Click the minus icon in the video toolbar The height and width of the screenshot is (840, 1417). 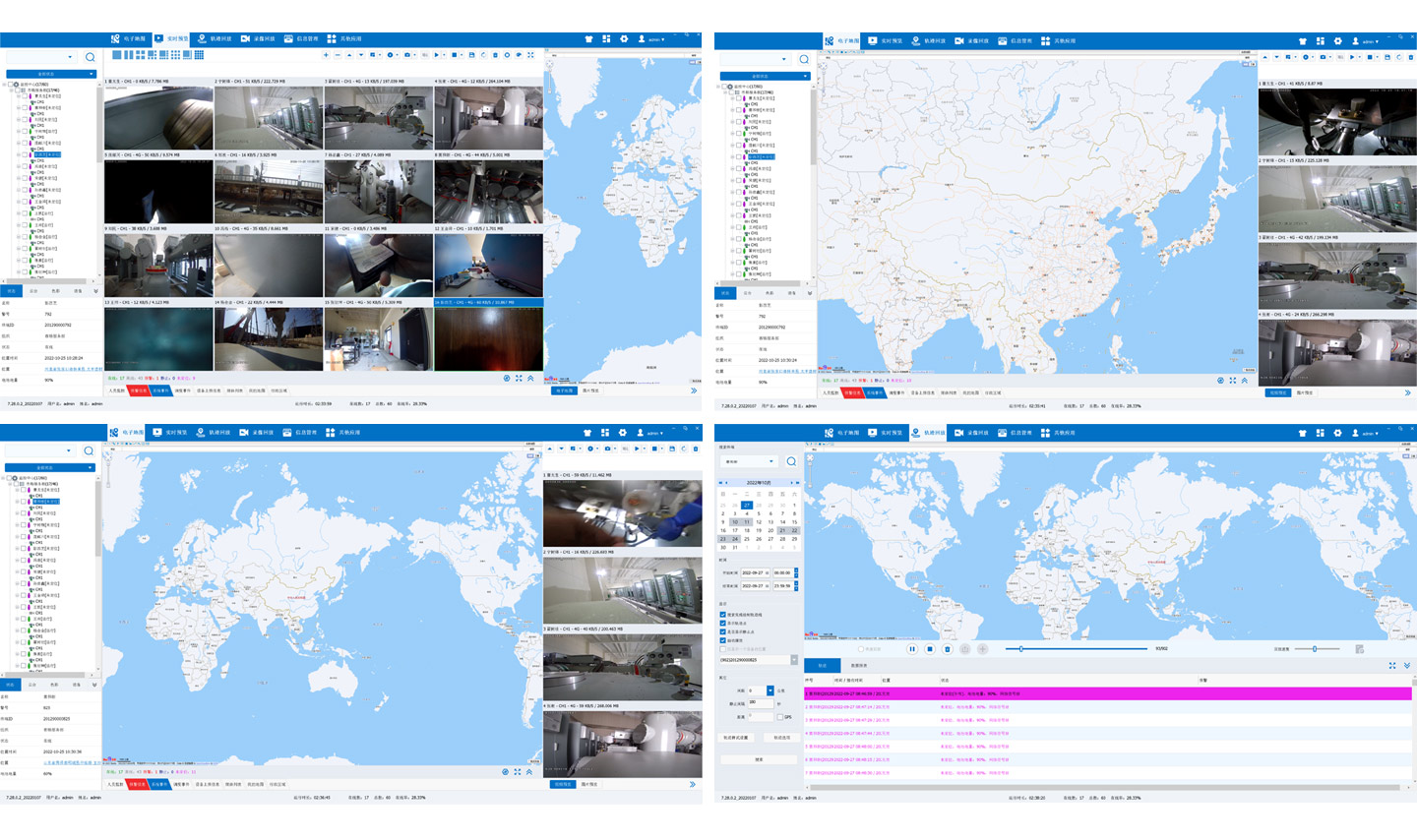[338, 55]
